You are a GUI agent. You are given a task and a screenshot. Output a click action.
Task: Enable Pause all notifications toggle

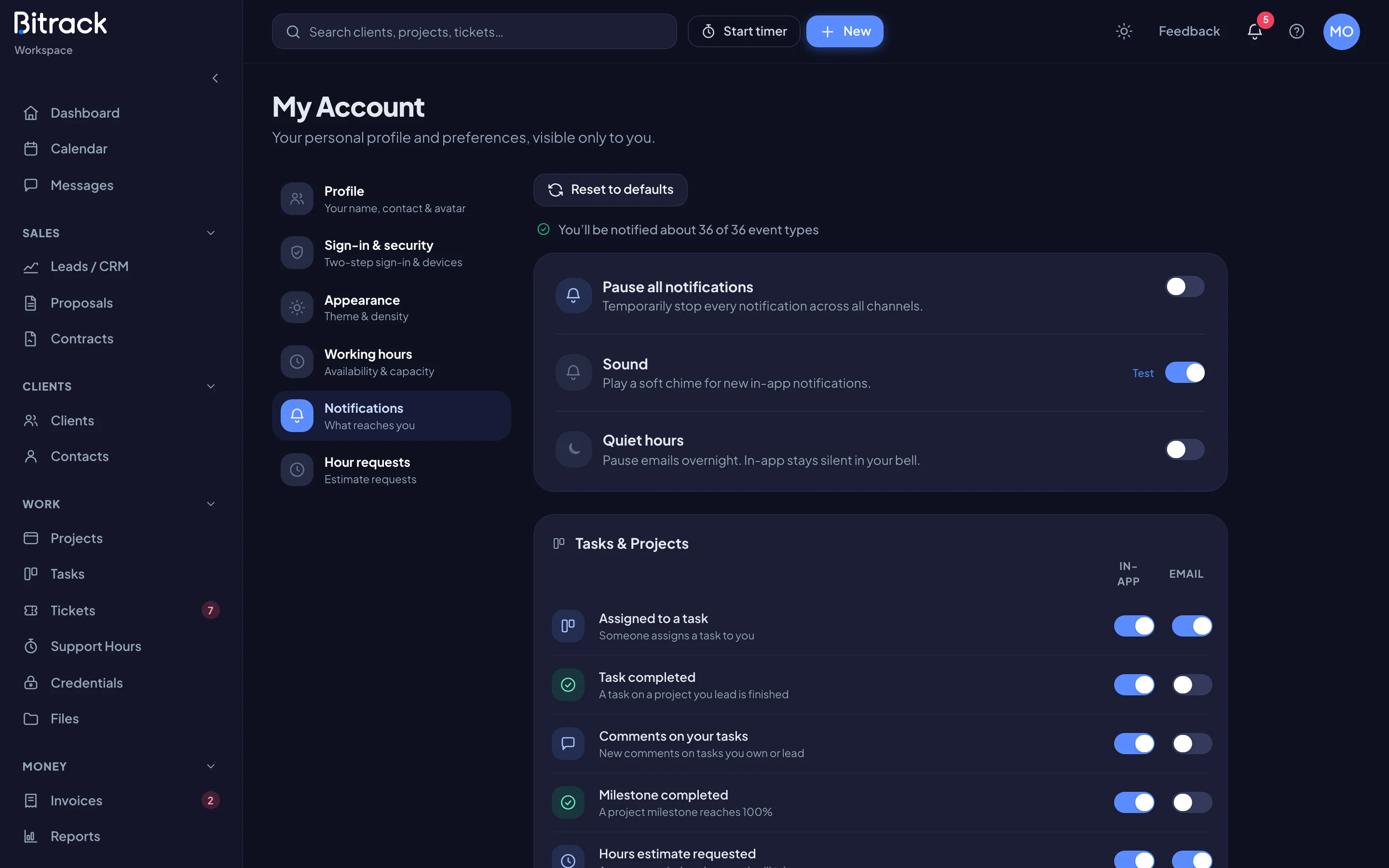coord(1185,286)
